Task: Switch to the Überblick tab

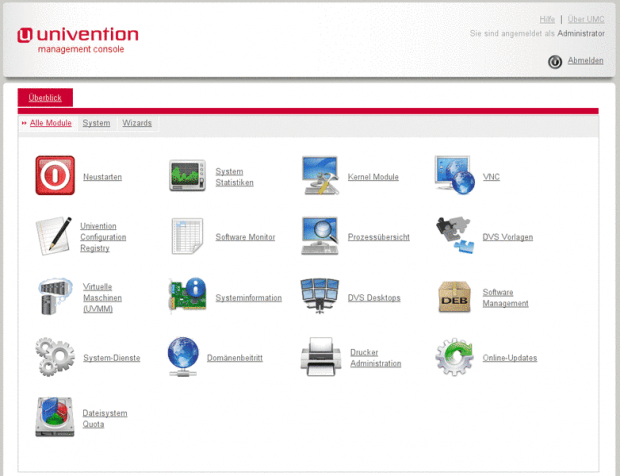Action: (45, 97)
